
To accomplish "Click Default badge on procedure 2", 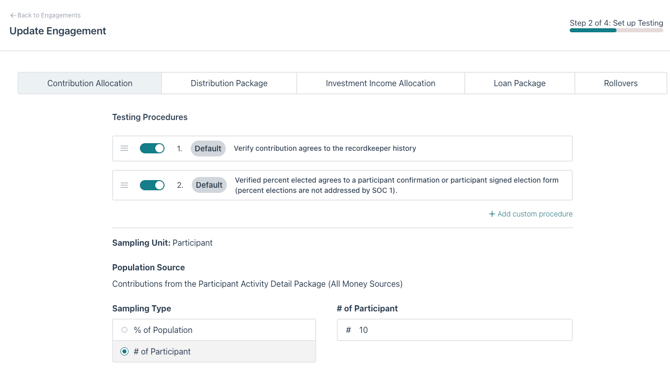I will [209, 185].
